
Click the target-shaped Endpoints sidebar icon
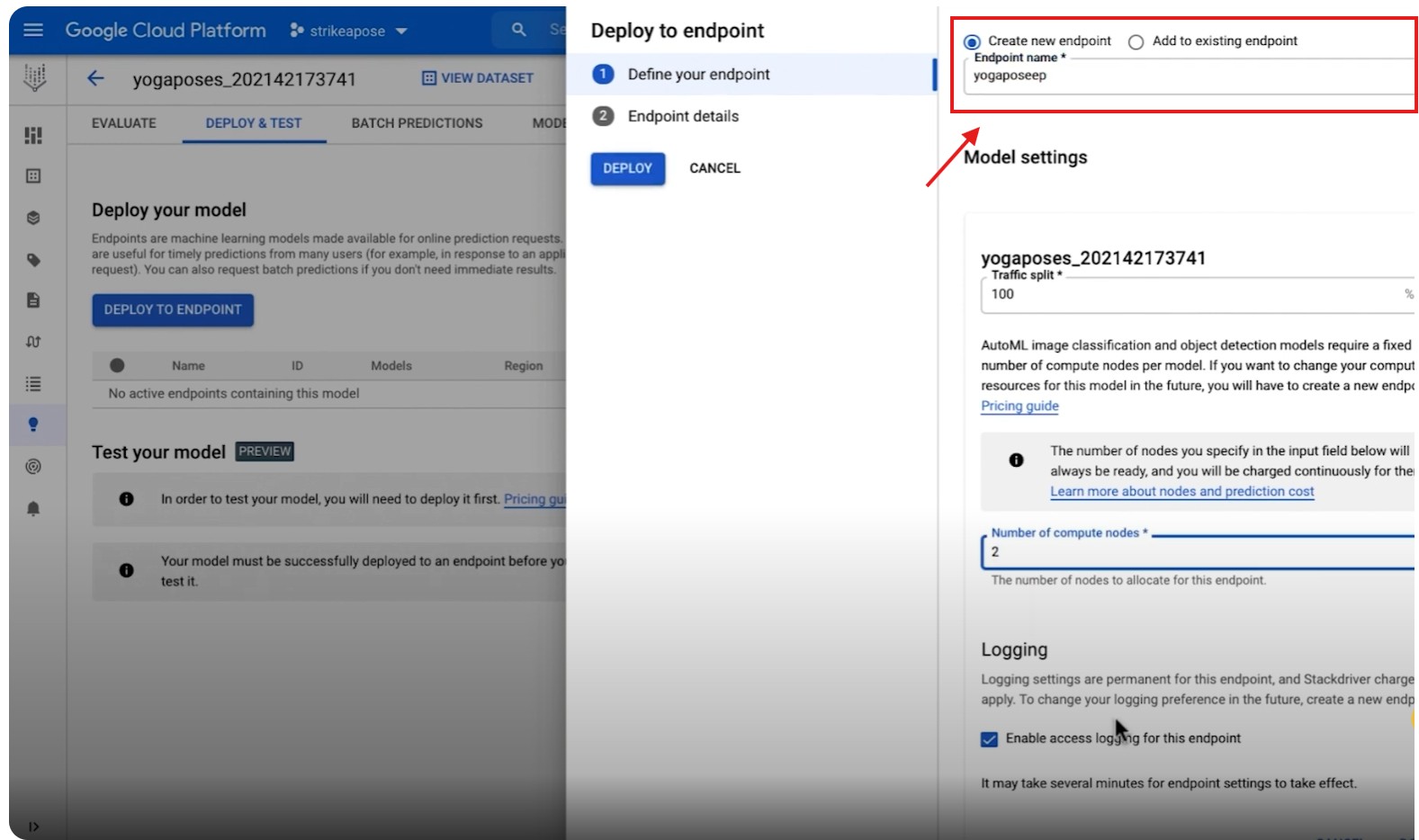[33, 466]
